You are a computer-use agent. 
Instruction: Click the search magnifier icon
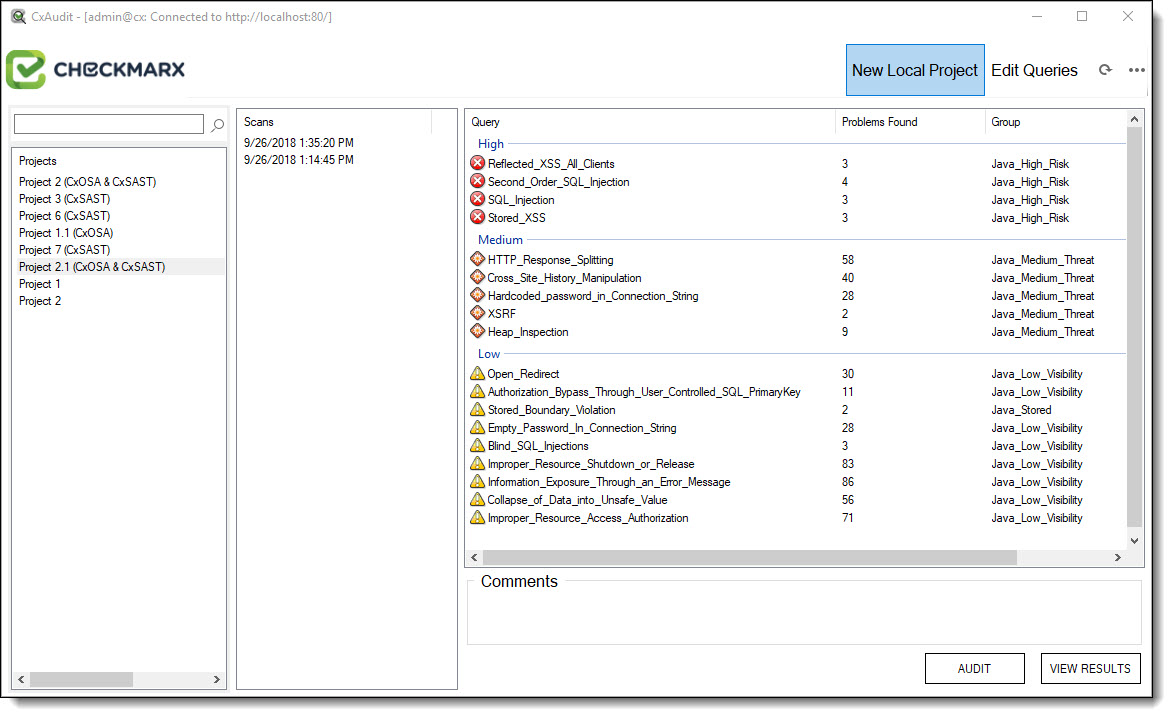[x=218, y=125]
